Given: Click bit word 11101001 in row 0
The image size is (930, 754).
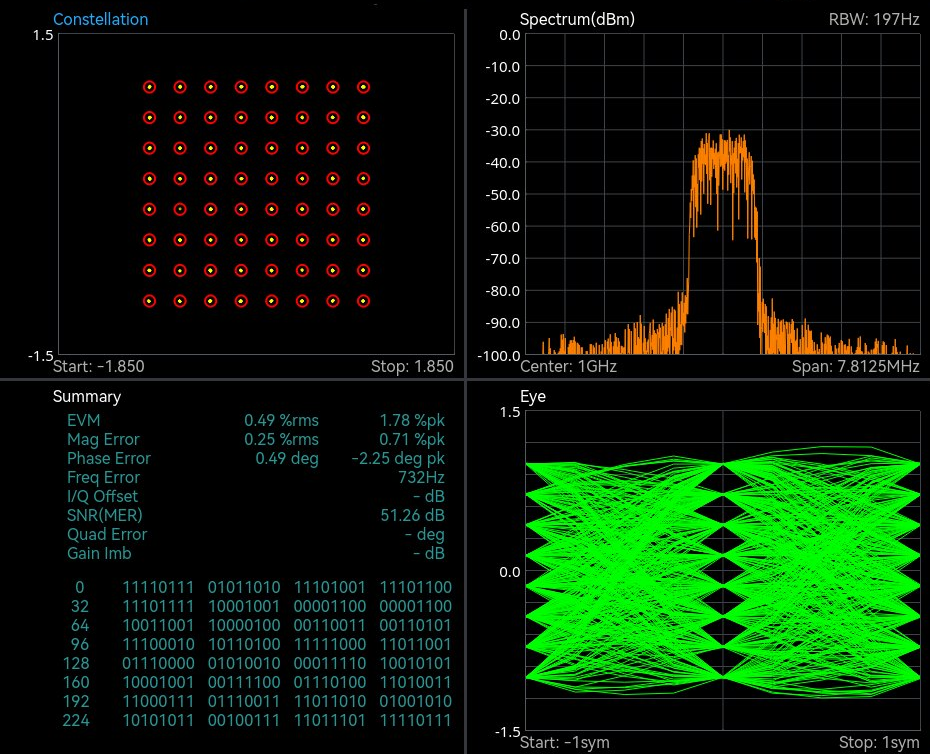Looking at the screenshot, I should 330,587.
